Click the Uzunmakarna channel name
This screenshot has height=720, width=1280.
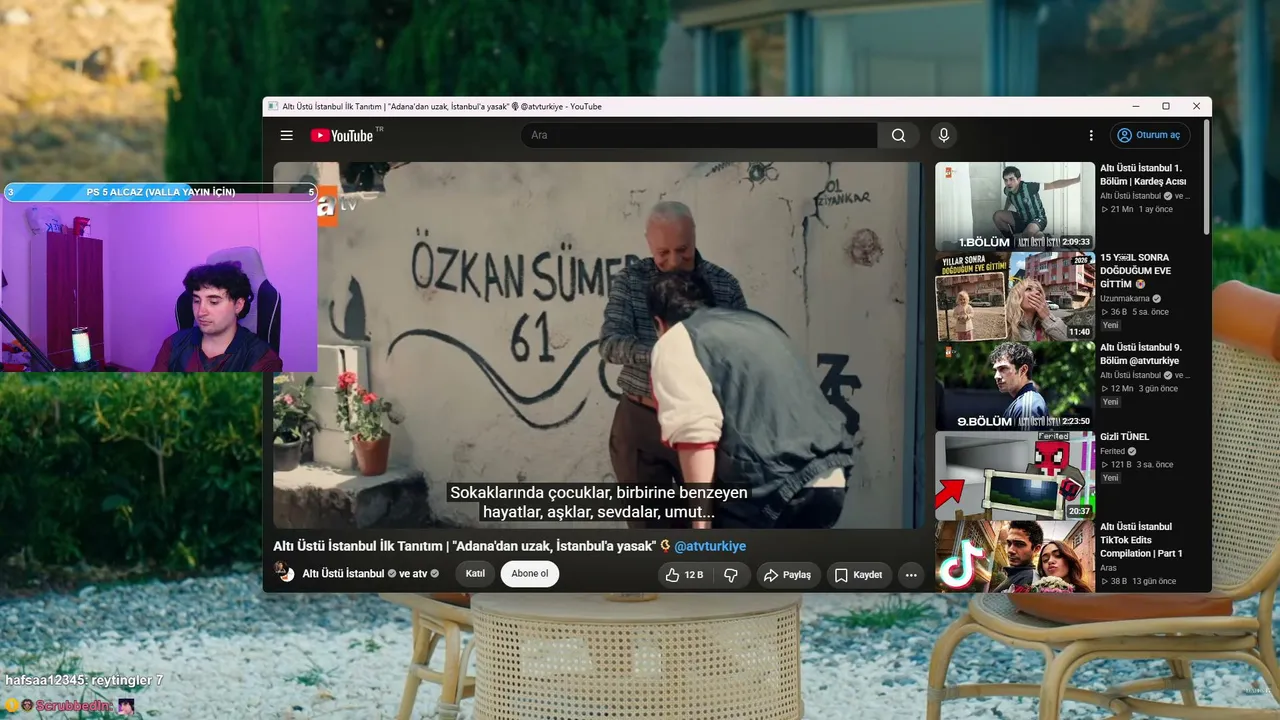pyautogui.click(x=1125, y=299)
